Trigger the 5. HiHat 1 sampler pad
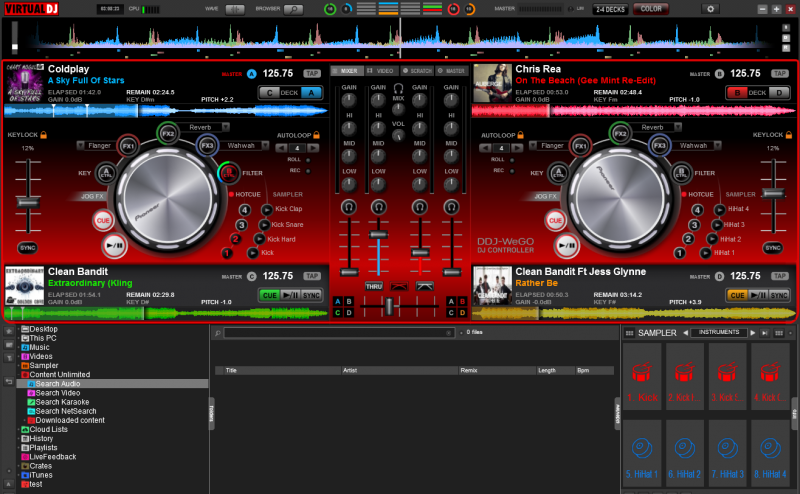This screenshot has width=800, height=494. pos(642,453)
